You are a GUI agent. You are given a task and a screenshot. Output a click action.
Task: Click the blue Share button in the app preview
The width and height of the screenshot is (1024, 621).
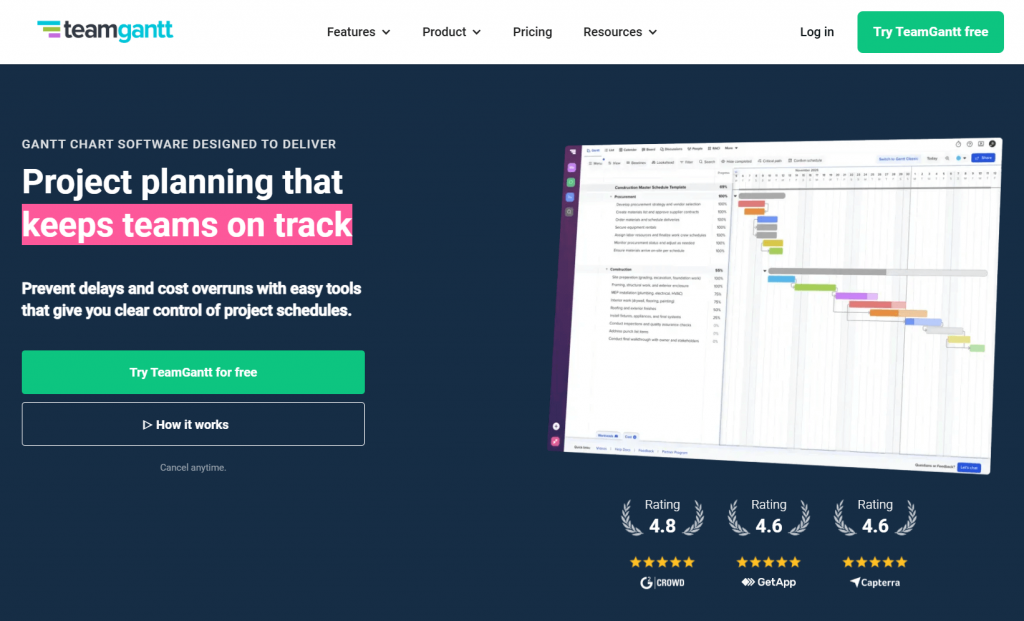pyautogui.click(x=983, y=158)
